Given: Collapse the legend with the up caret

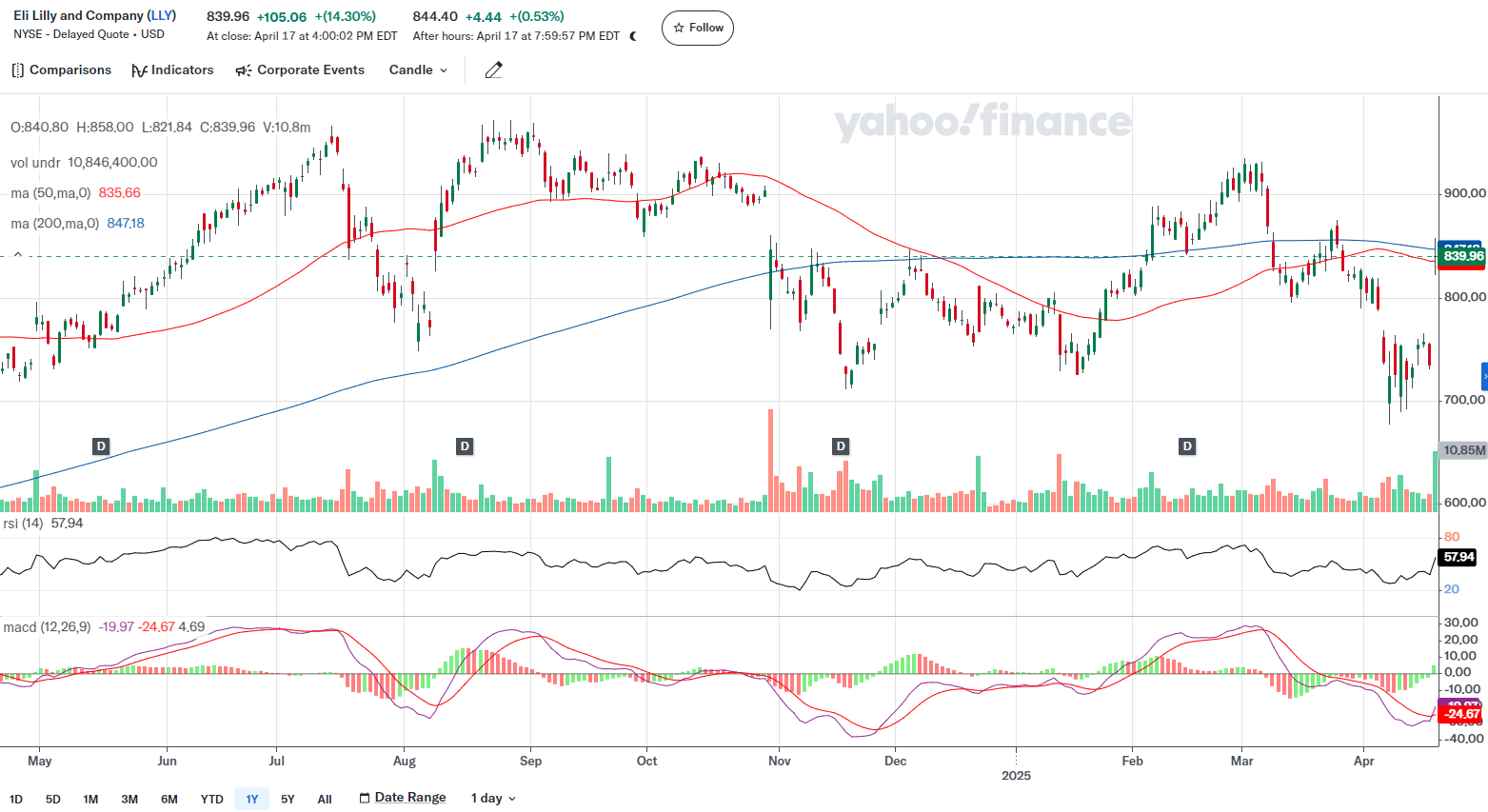Looking at the screenshot, I should pos(17,254).
